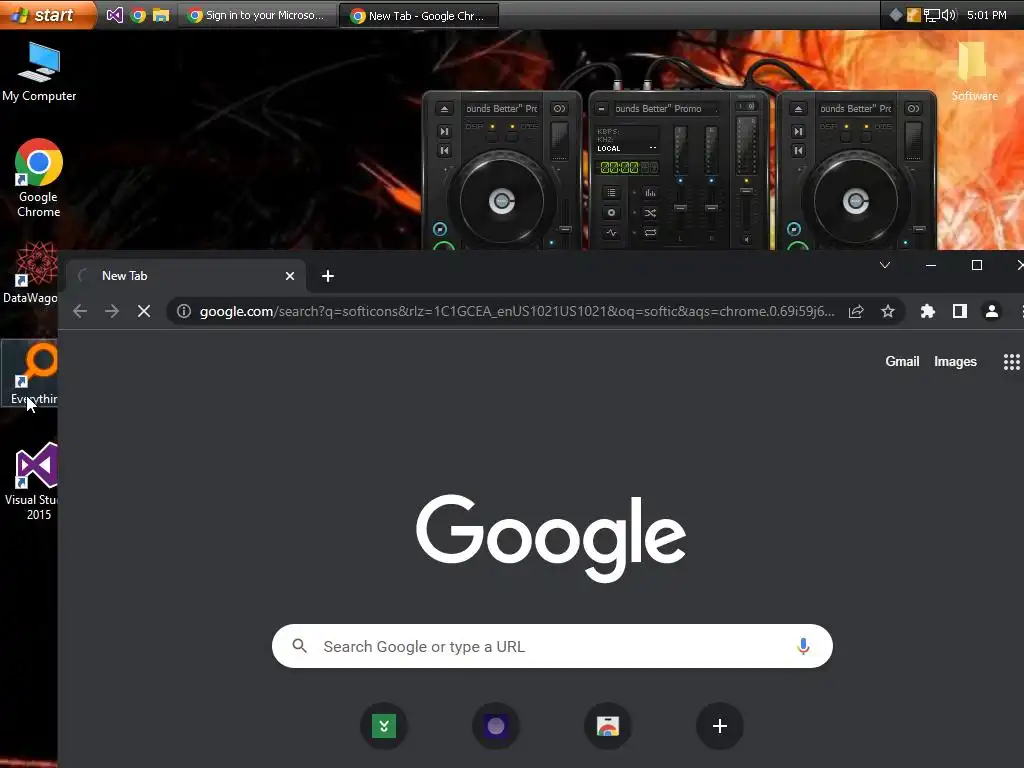Image resolution: width=1024 pixels, height=768 pixels.
Task: Click next track button on right deck
Action: pyautogui.click(x=798, y=131)
